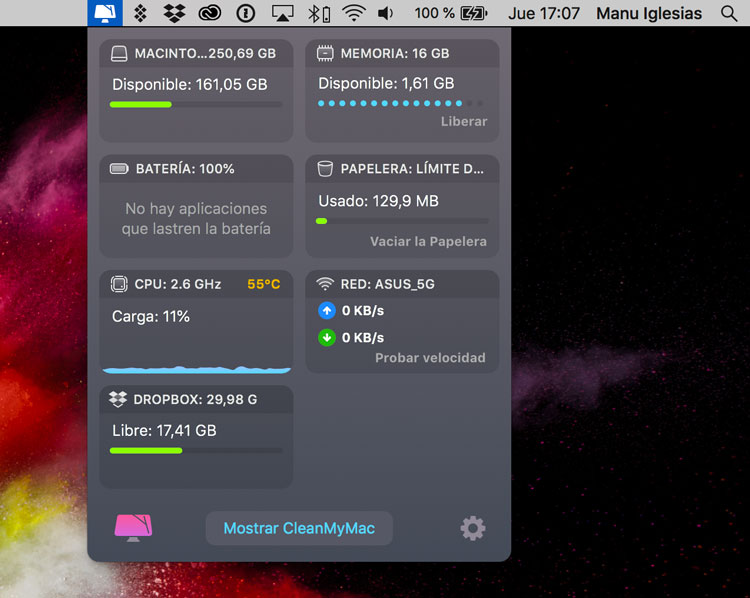This screenshot has width=750, height=598.
Task: Click the CPU: 2.6 GHz header
Action: (178, 284)
